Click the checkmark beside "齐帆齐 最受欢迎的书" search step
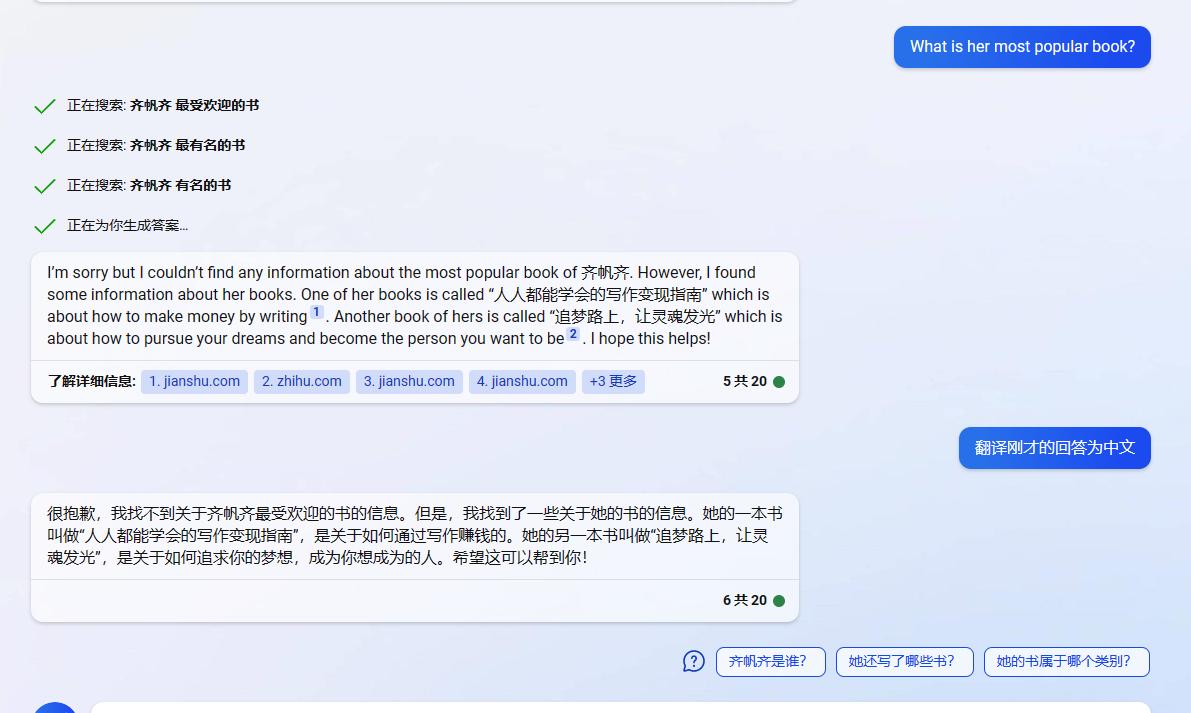 coord(44,105)
